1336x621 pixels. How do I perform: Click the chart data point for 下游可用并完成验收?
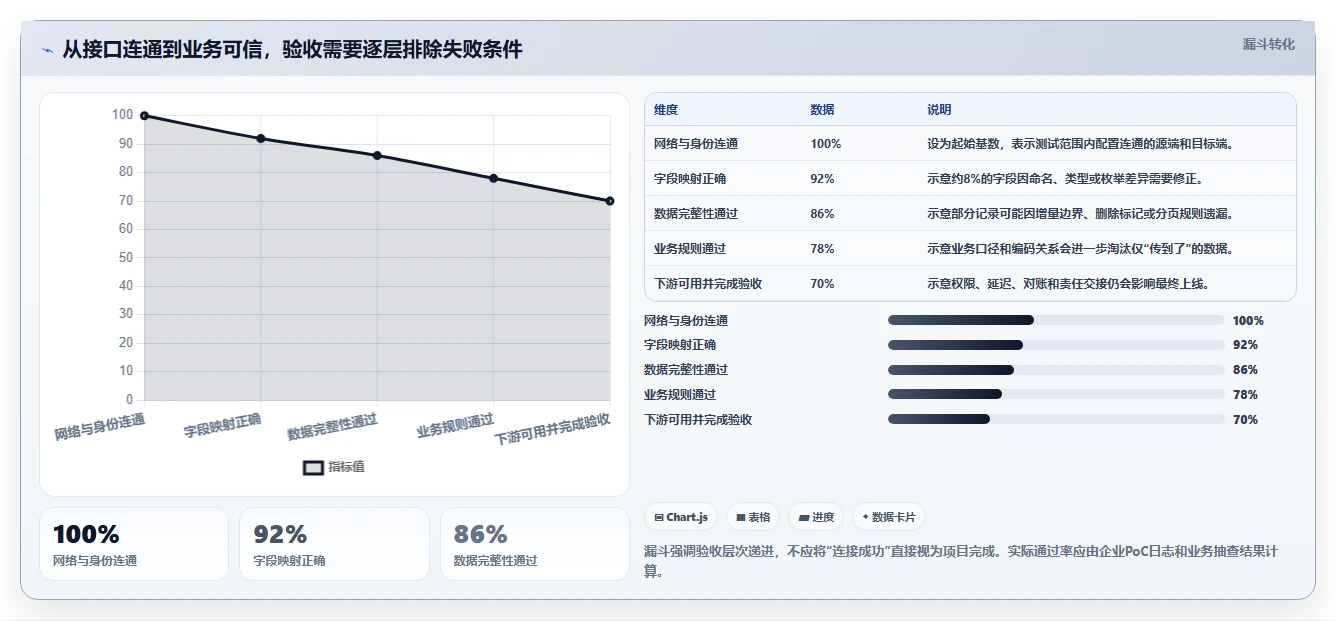[x=610, y=201]
